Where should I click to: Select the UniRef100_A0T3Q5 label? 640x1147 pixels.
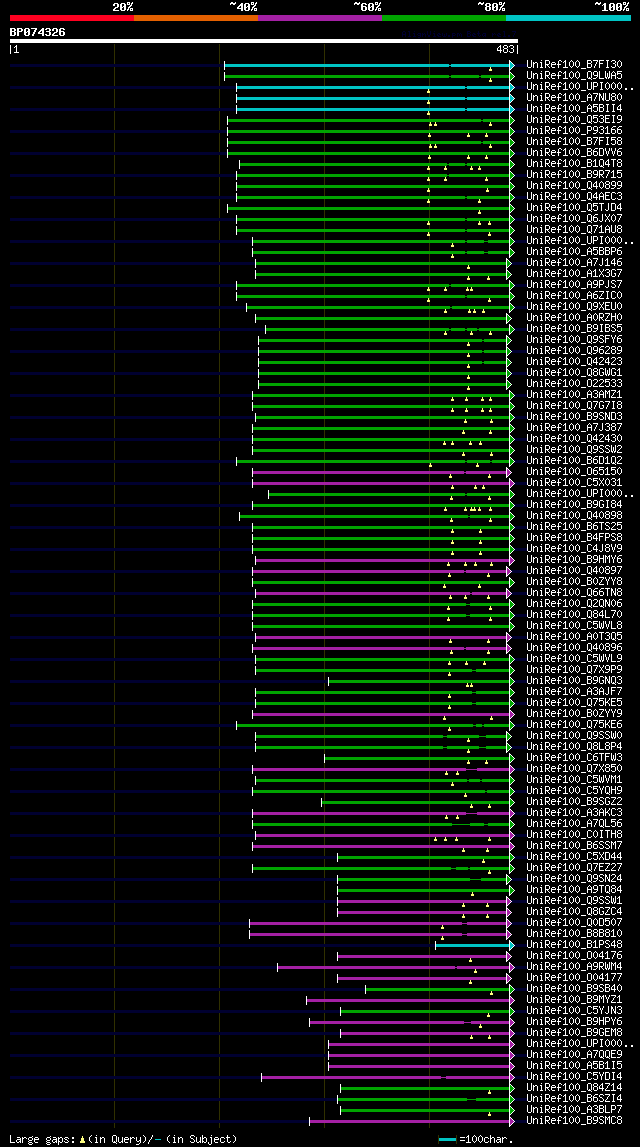tap(574, 636)
